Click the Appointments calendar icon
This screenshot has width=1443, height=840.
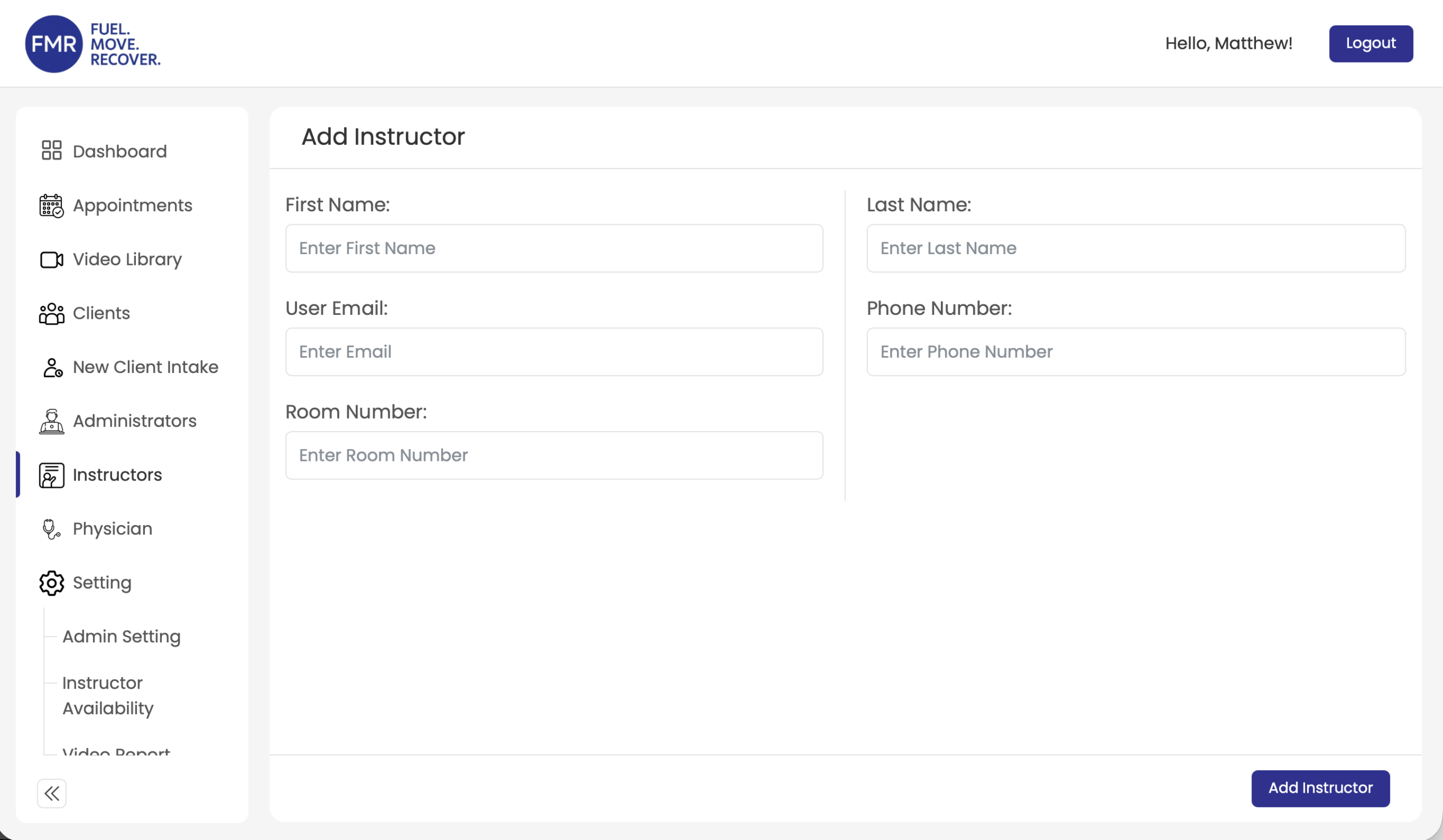tap(51, 206)
